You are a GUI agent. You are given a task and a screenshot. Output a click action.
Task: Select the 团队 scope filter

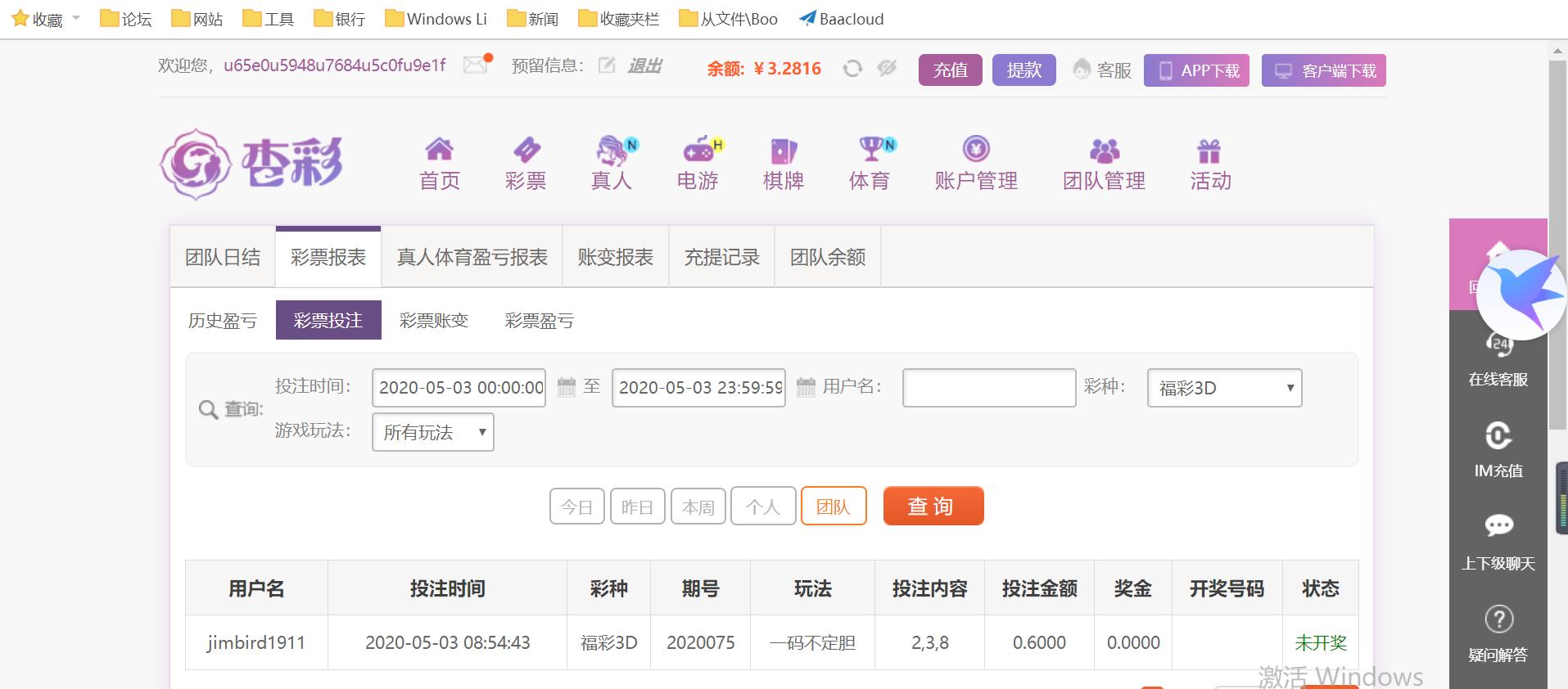click(834, 507)
